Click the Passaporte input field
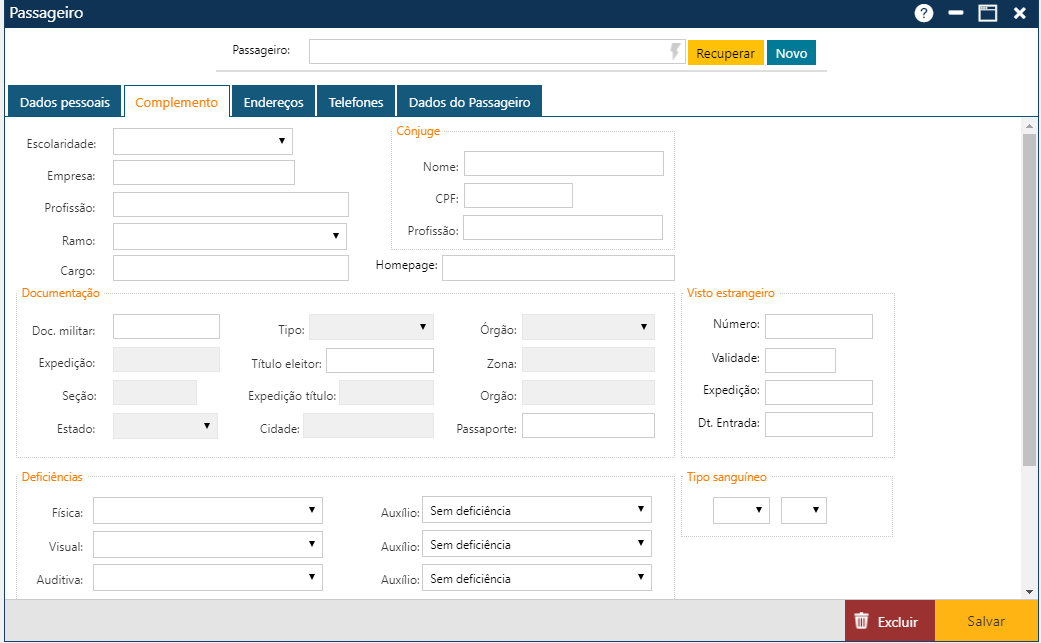The image size is (1041, 643). coord(588,426)
